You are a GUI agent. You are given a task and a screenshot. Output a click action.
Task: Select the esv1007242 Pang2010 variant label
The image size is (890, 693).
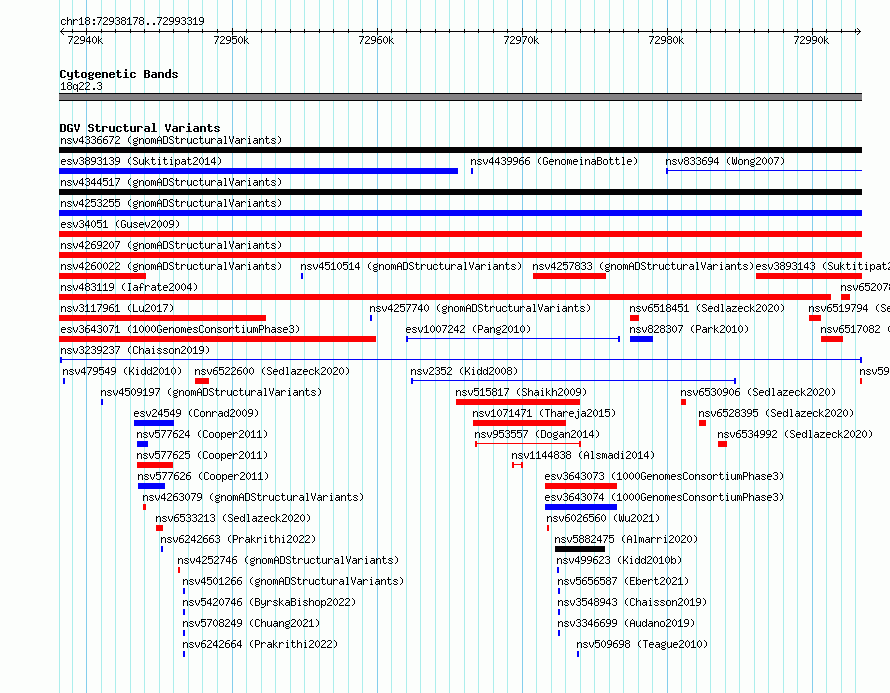point(468,329)
